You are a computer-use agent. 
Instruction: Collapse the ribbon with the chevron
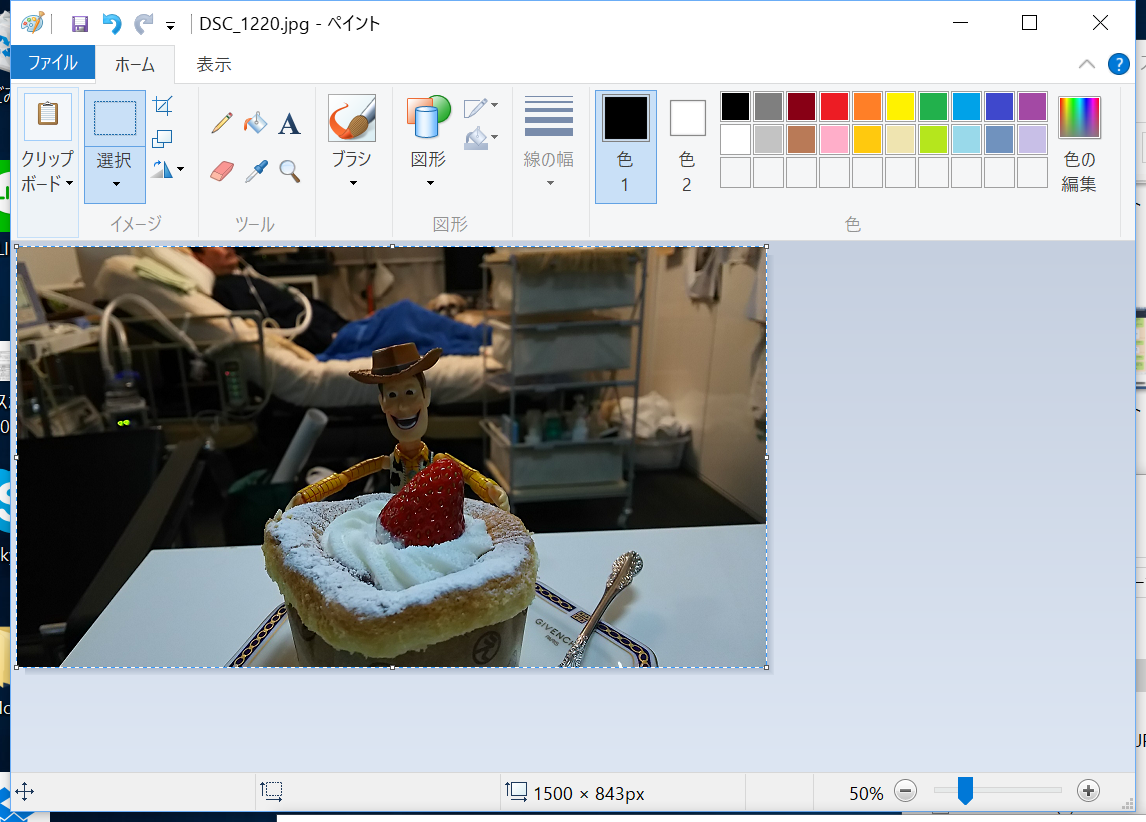(1087, 64)
